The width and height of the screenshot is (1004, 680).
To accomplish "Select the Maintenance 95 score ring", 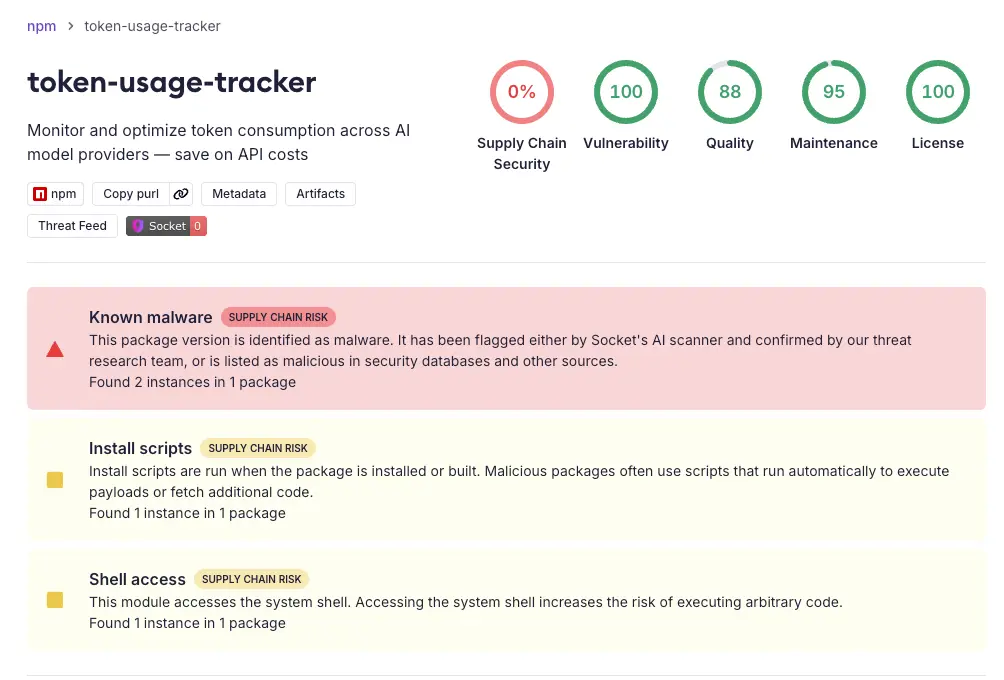I will pos(834,92).
